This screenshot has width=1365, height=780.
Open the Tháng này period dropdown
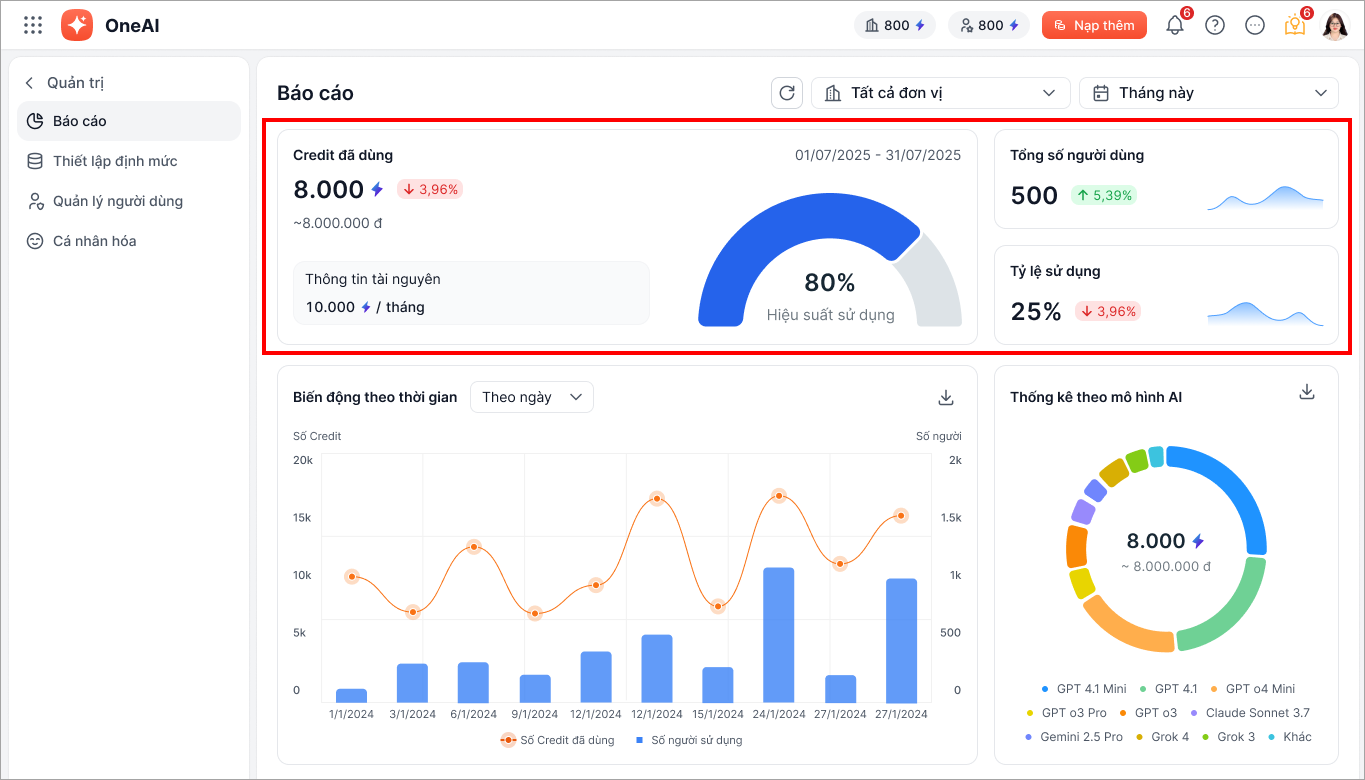1208,93
